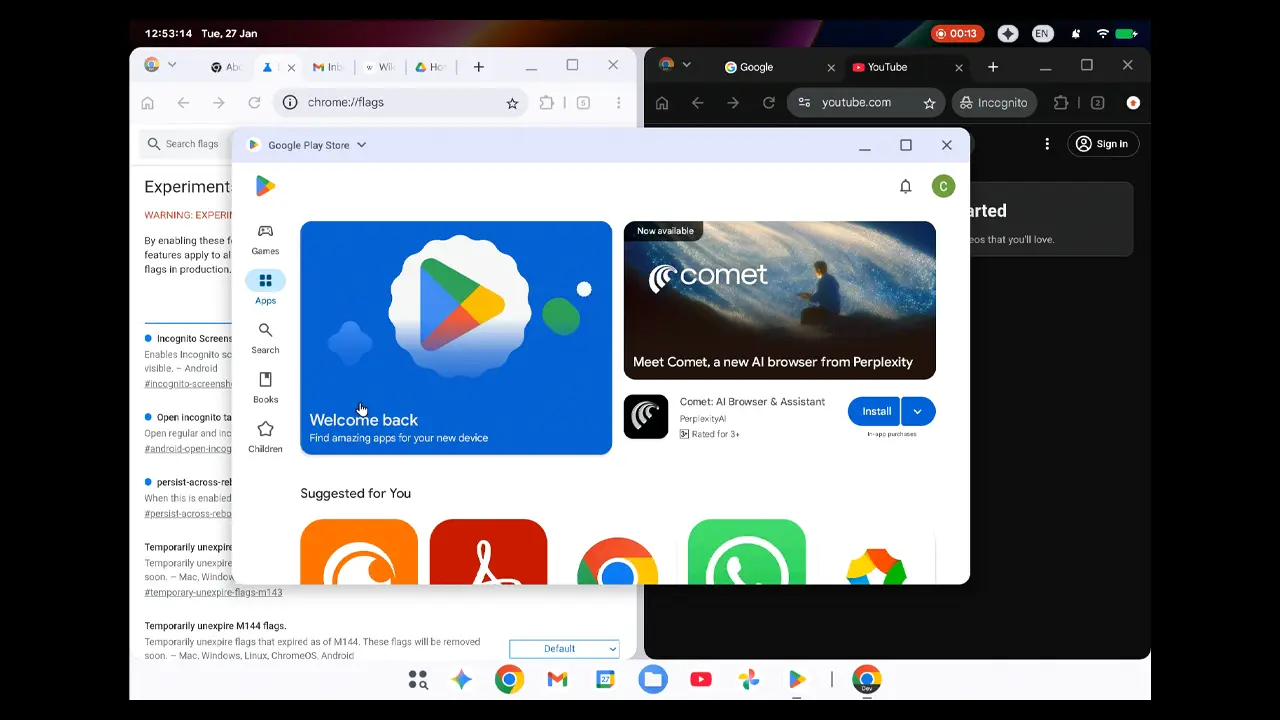
Task: Open Google Photos from the shelf
Action: 749,679
